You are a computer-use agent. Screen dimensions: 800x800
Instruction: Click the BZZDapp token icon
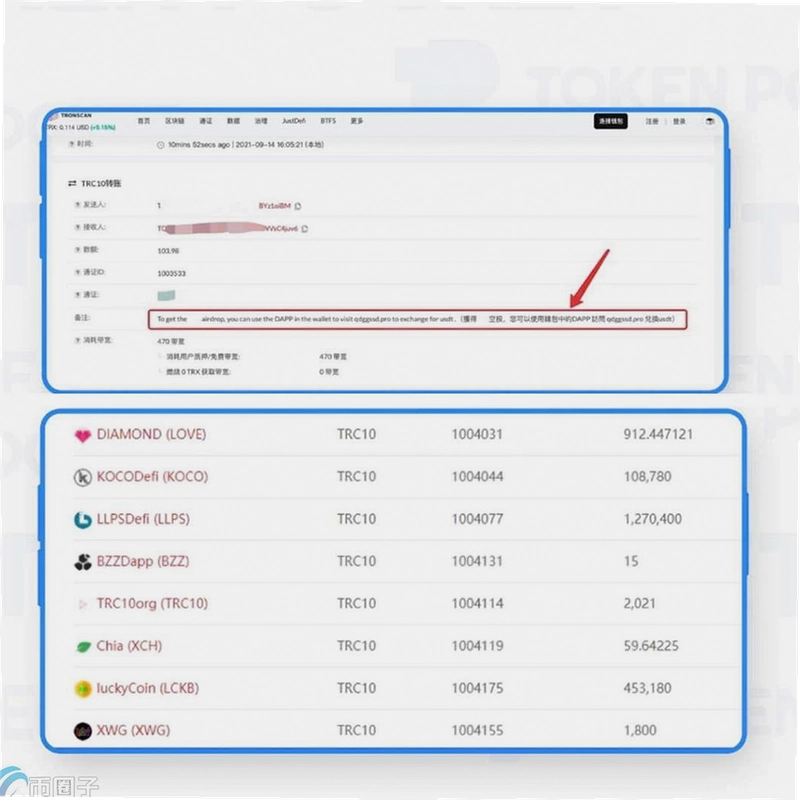pyautogui.click(x=83, y=562)
